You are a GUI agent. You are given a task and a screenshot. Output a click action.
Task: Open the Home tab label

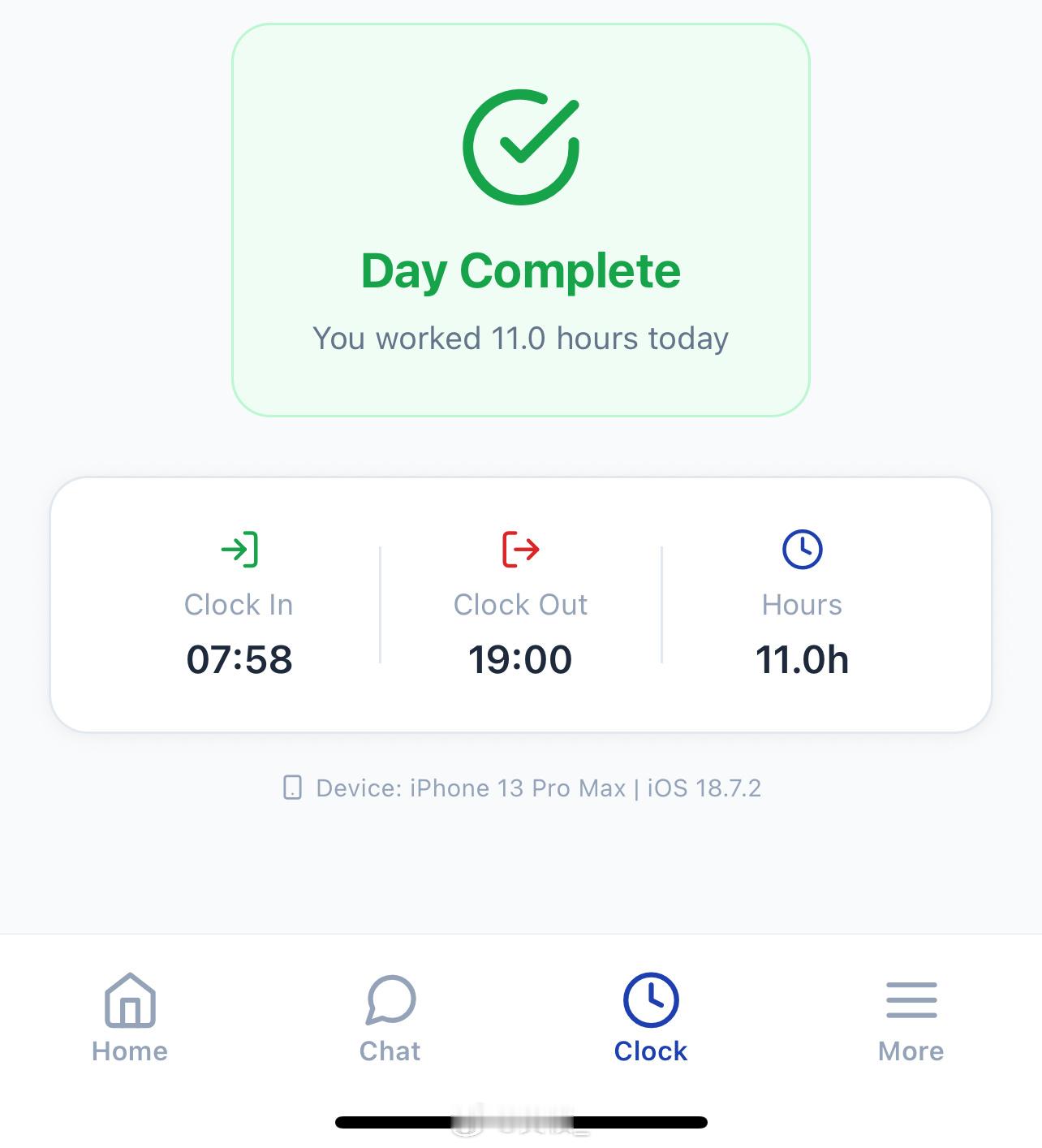pos(130,1051)
